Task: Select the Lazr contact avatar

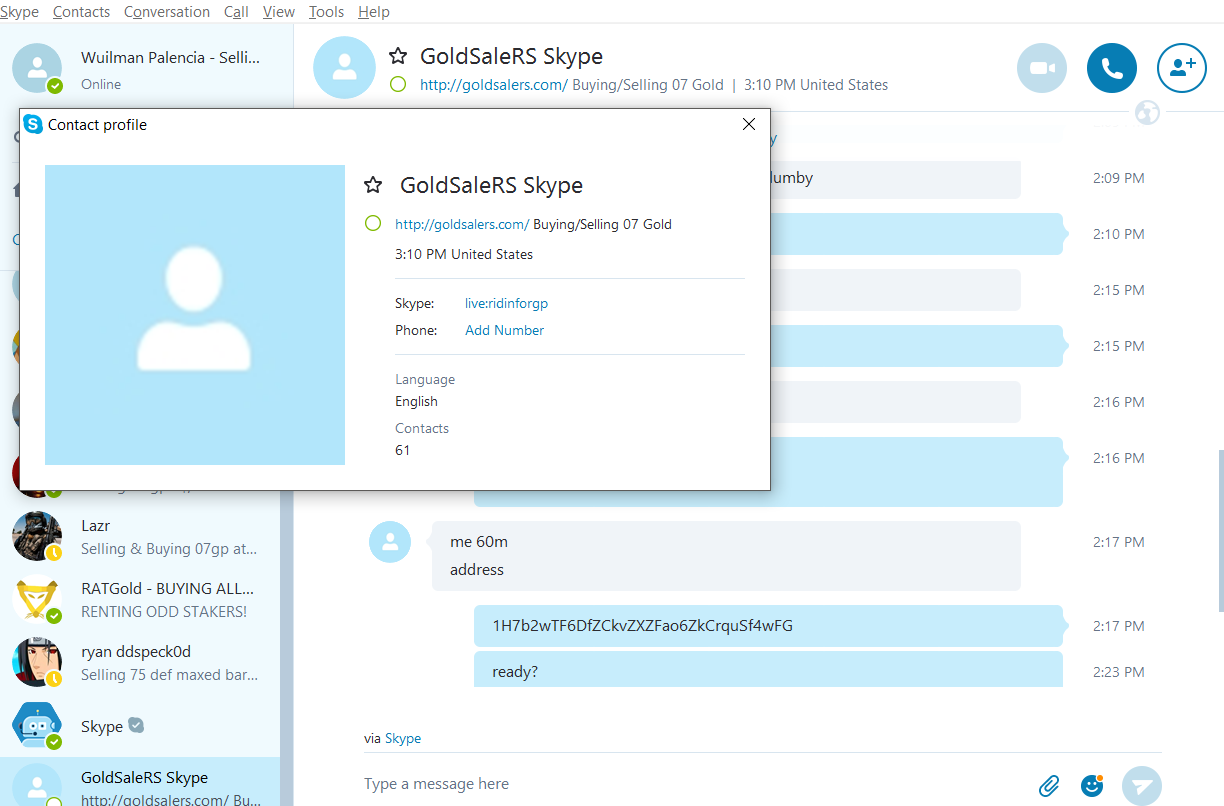Action: (37, 537)
